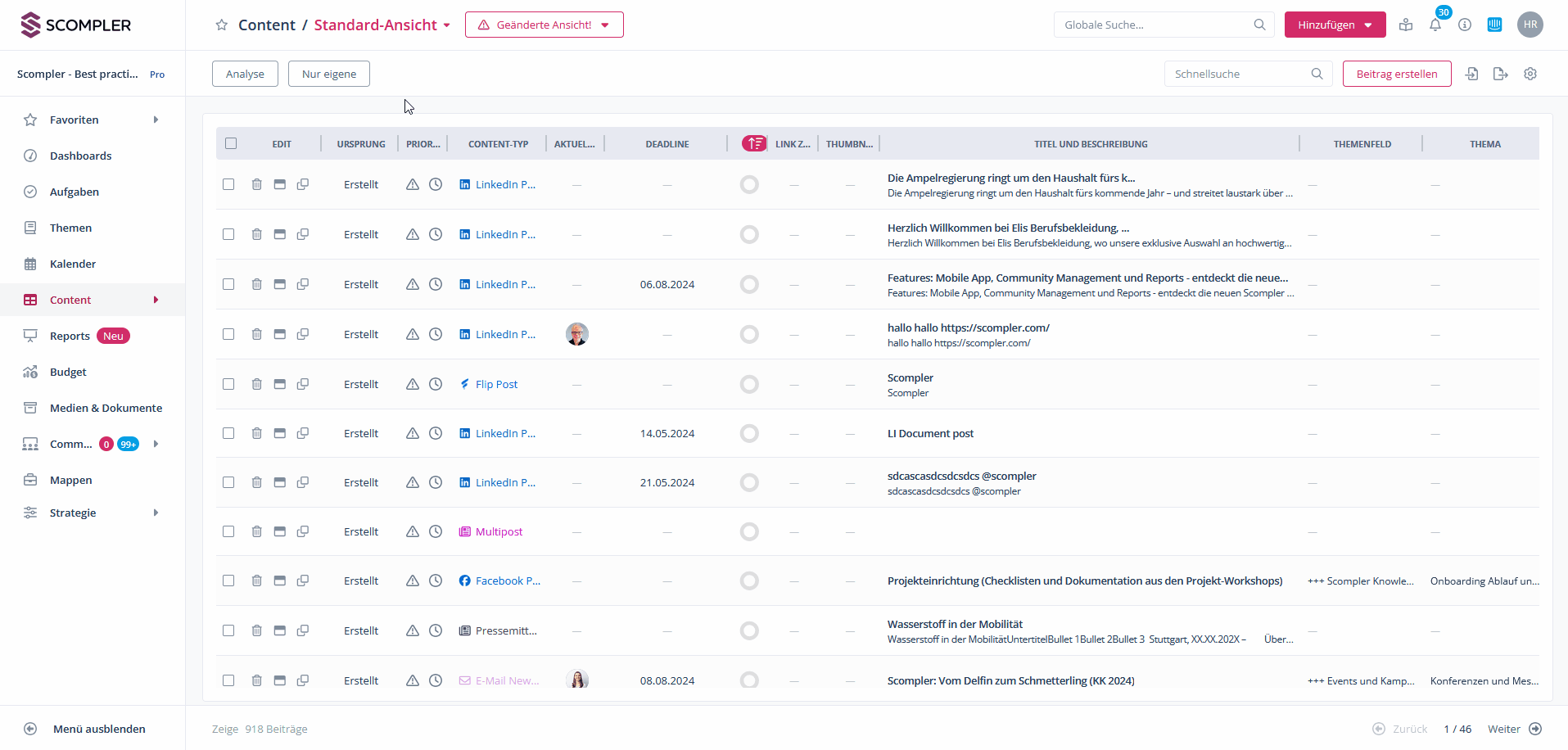Open Medien & Dokumente in sidebar
Viewport: 1568px width, 750px height.
pyautogui.click(x=106, y=408)
